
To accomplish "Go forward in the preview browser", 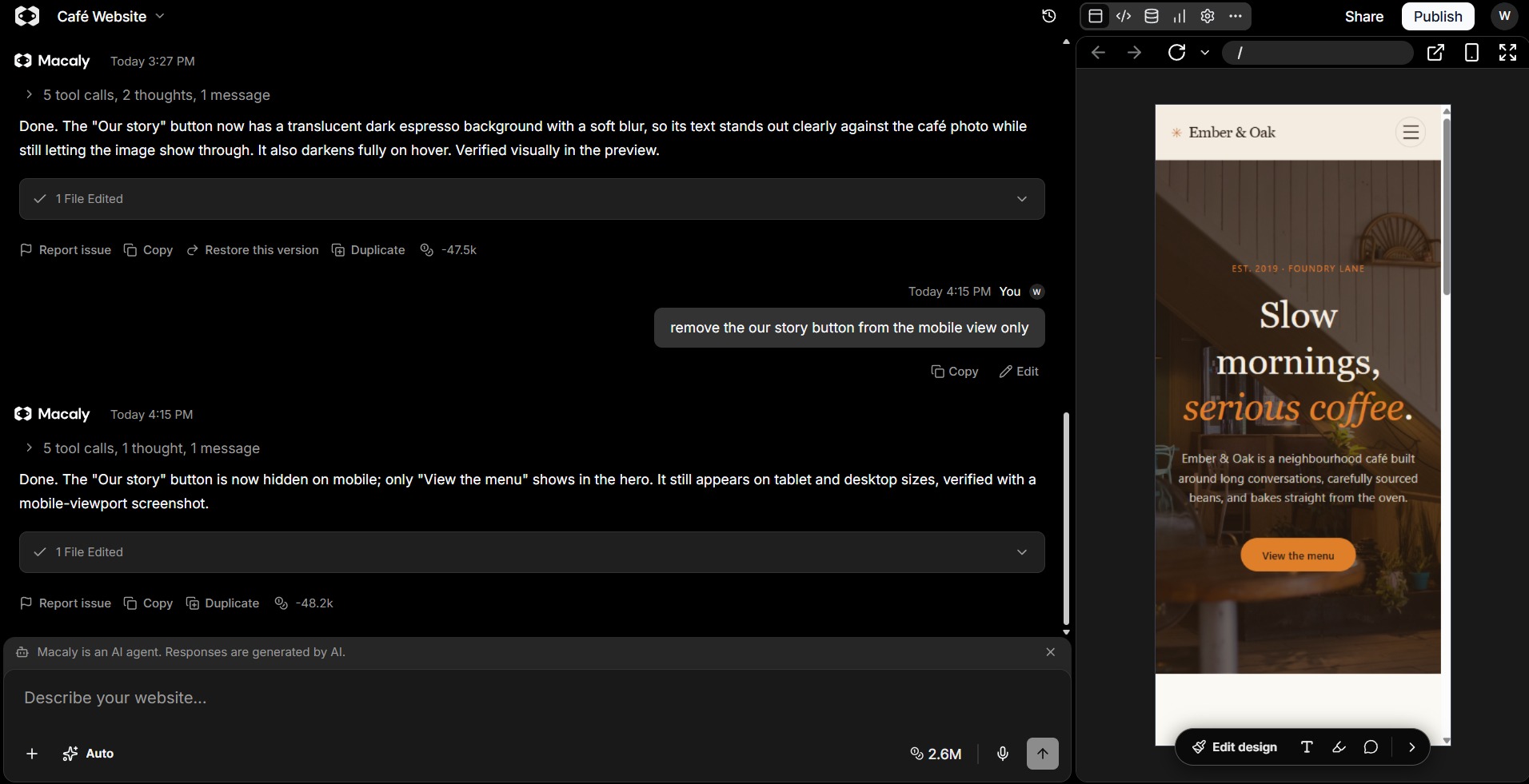I will click(x=1134, y=53).
